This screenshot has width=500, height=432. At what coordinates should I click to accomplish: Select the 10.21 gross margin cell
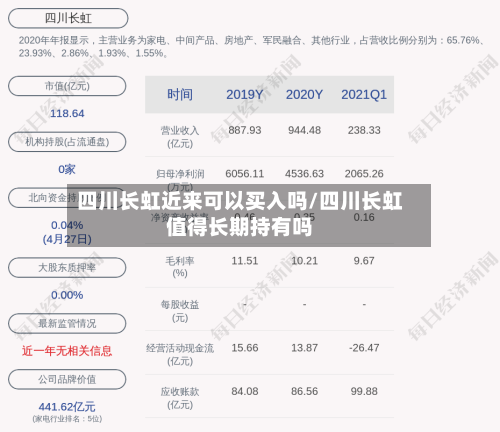coord(304,261)
